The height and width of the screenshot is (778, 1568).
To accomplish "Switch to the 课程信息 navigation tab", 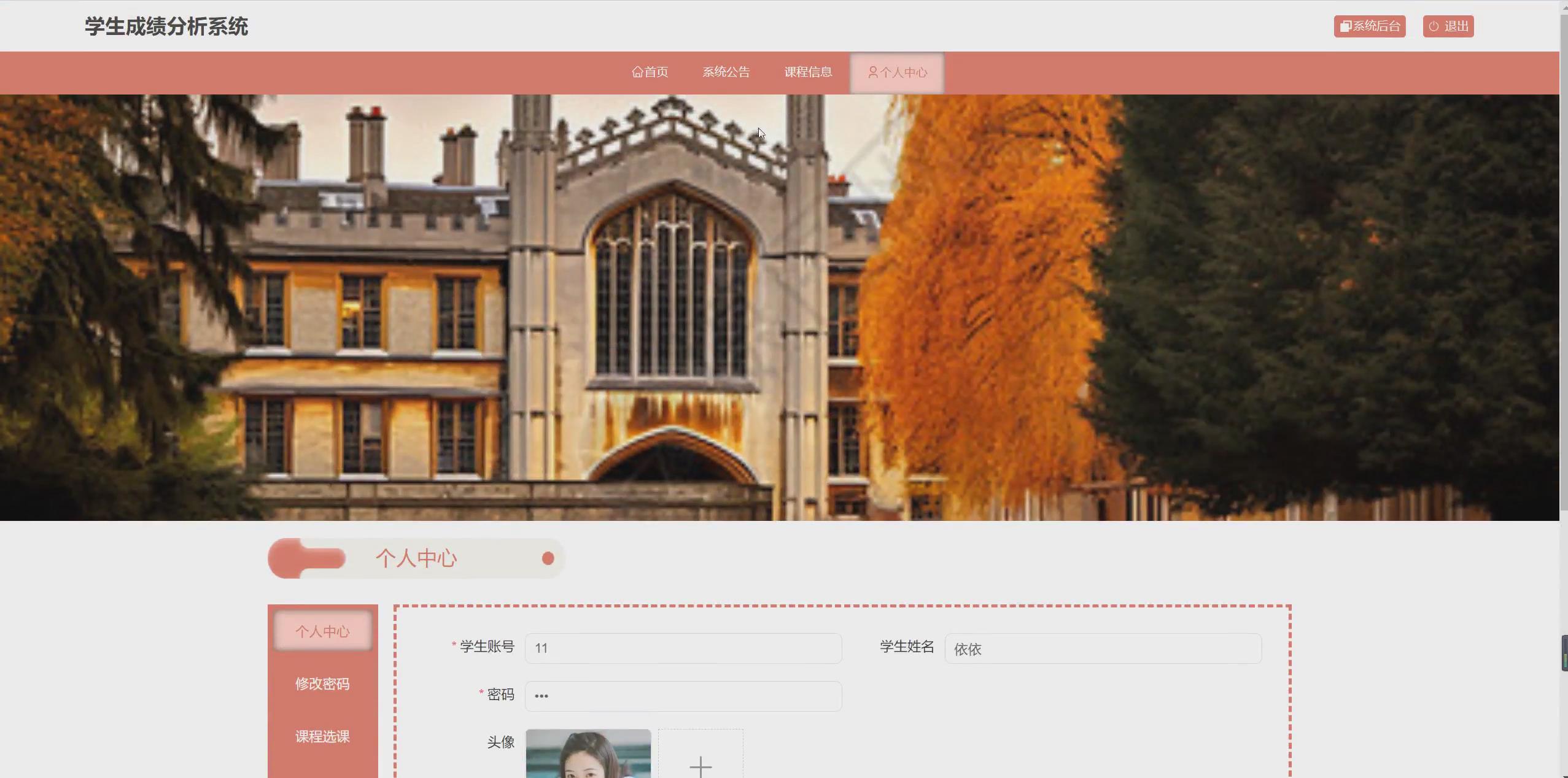I will (x=808, y=72).
